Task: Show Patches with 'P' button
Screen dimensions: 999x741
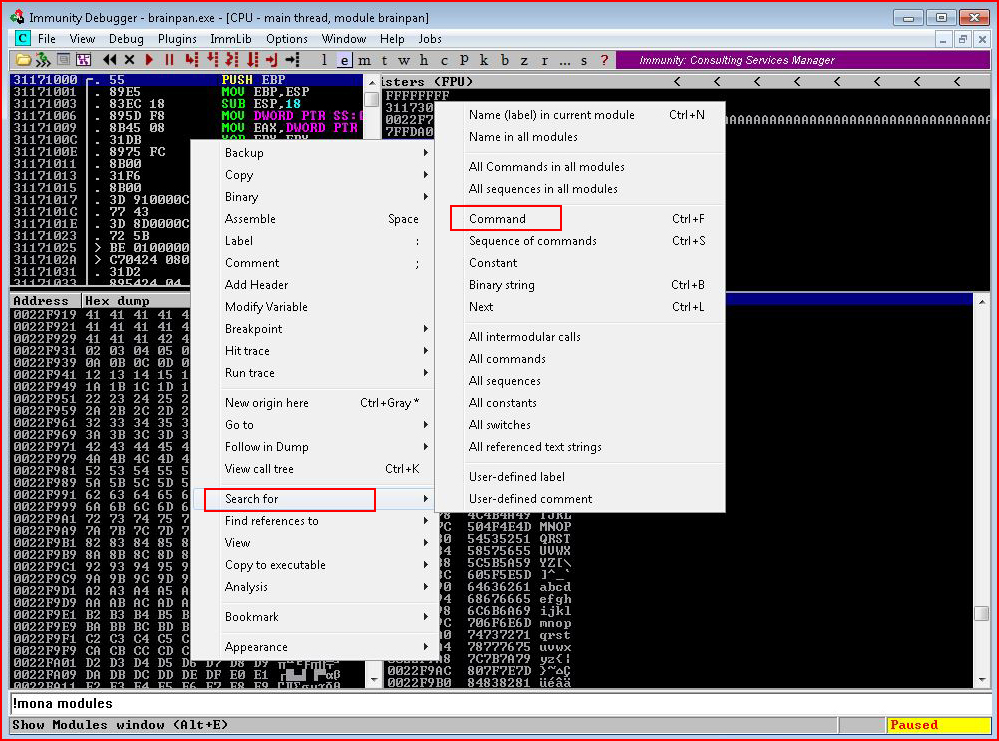Action: click(464, 60)
